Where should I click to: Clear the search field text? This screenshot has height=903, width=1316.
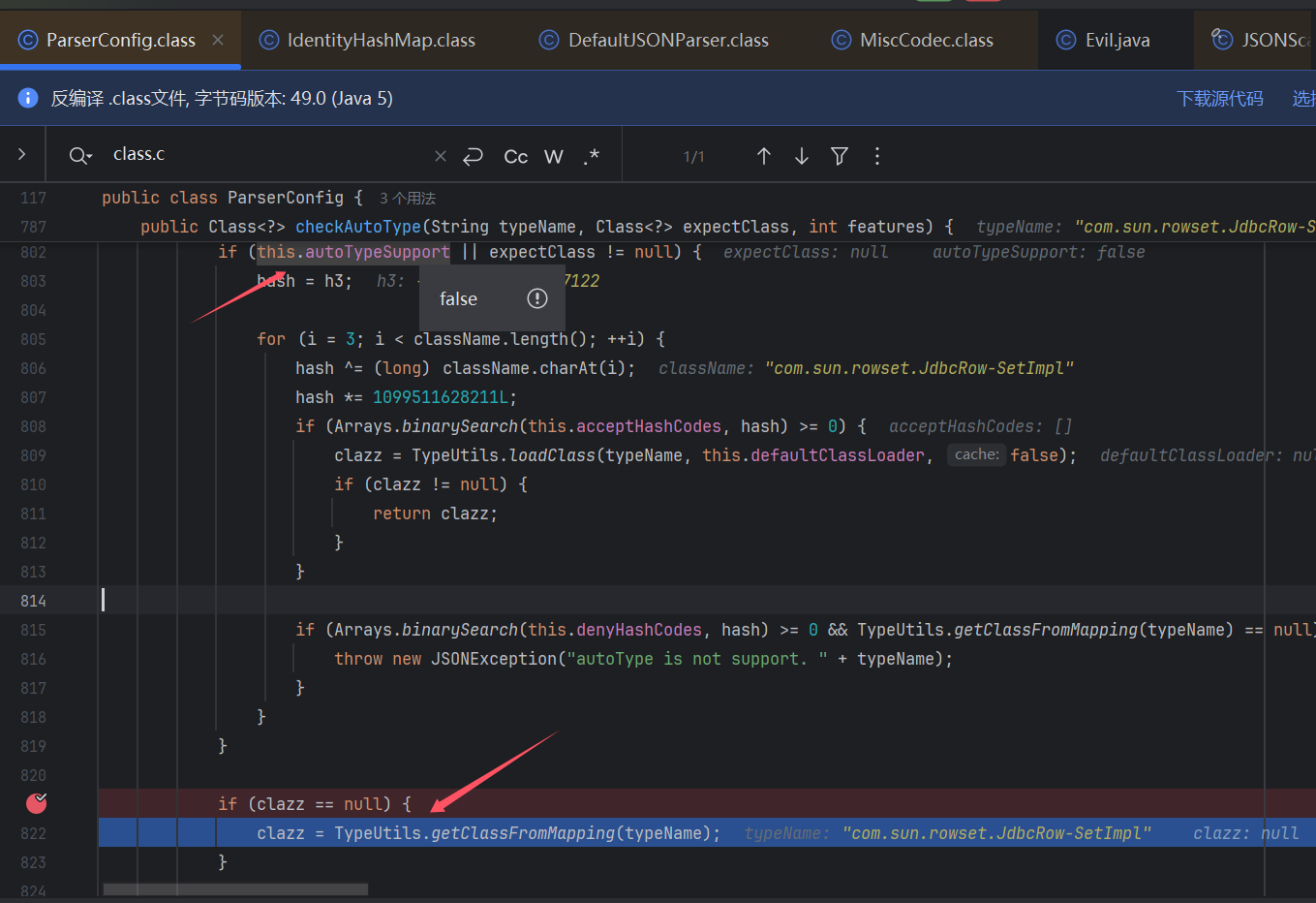[441, 156]
